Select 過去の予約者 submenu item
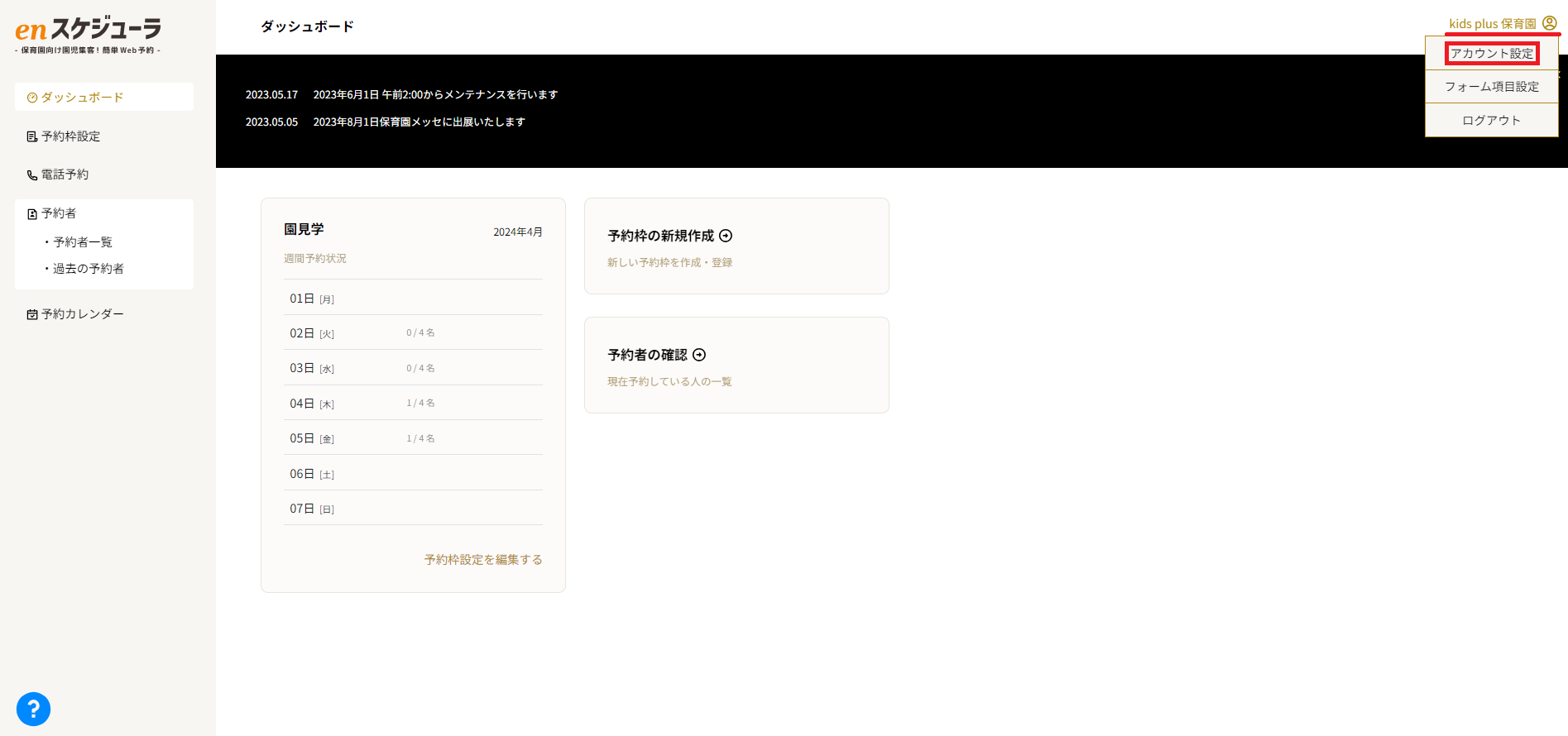The height and width of the screenshot is (736, 1568). tap(88, 269)
